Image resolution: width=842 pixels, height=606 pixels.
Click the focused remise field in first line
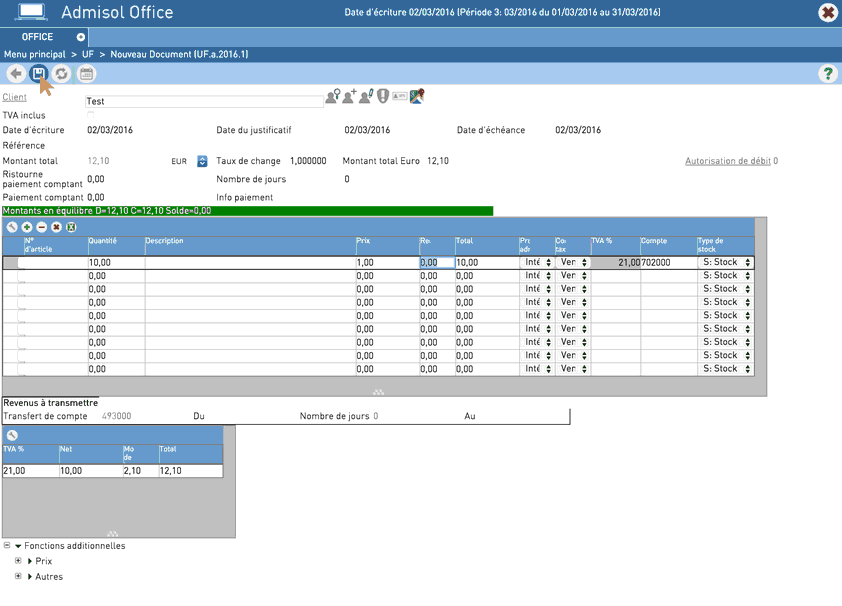click(437, 262)
